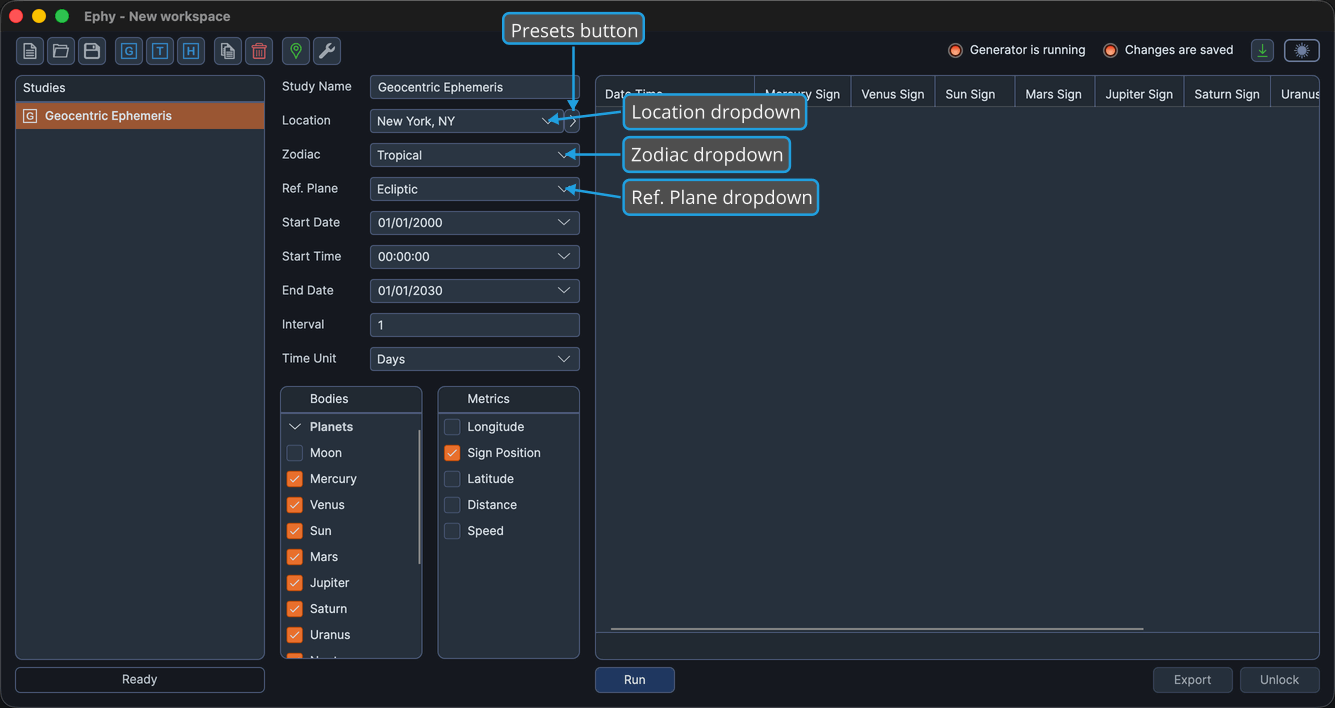Click the Studies panel header
Viewport: 1335px width, 708px height.
(140, 88)
